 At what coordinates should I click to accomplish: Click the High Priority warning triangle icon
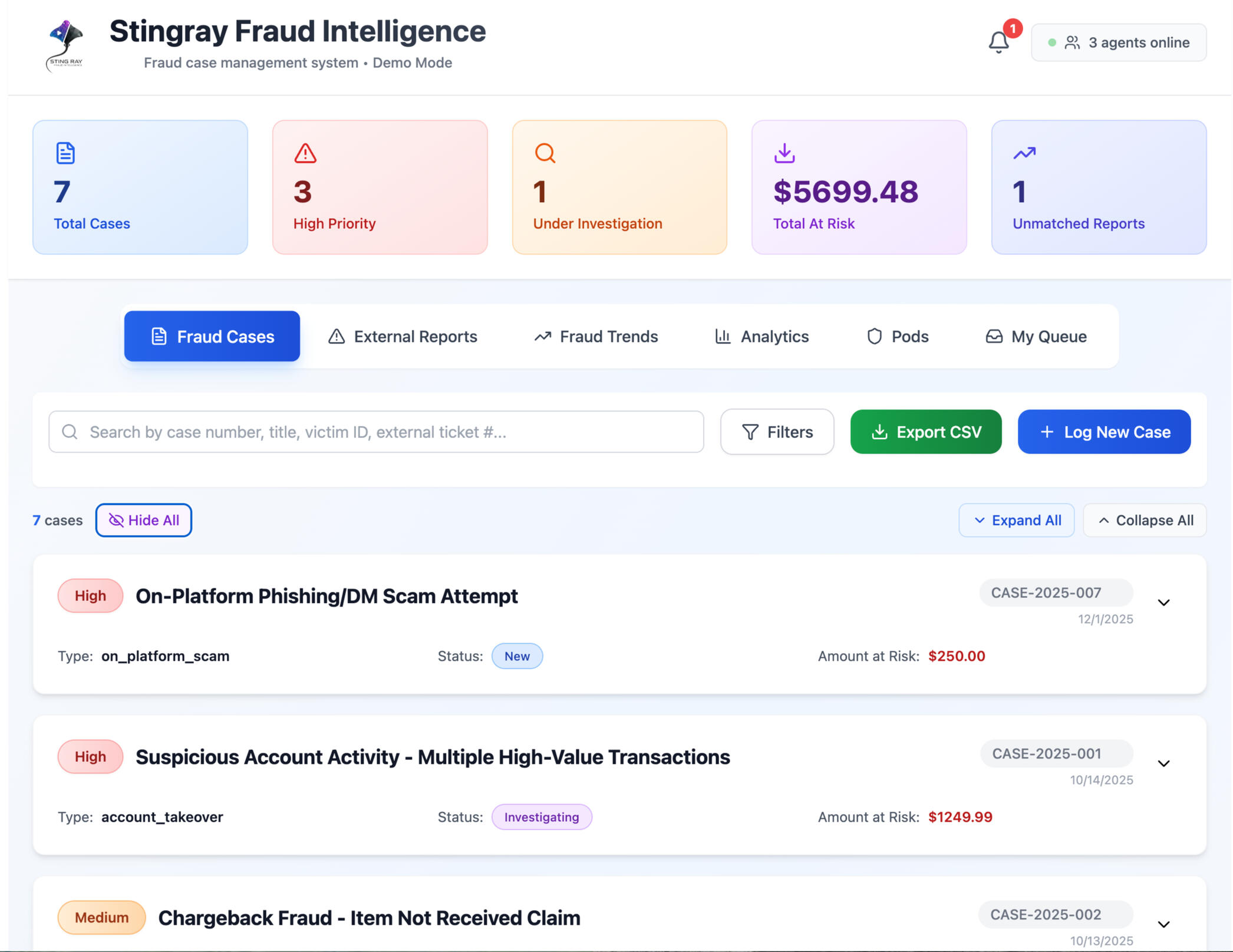click(x=305, y=153)
